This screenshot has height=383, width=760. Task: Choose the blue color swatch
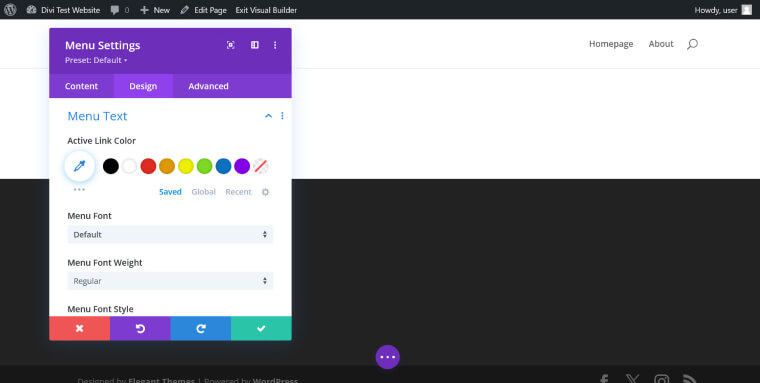point(223,166)
